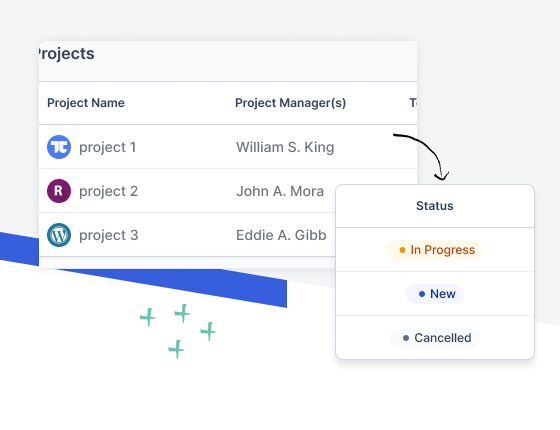The width and height of the screenshot is (560, 430).
Task: Open the project 2 name link
Action: [x=108, y=191]
